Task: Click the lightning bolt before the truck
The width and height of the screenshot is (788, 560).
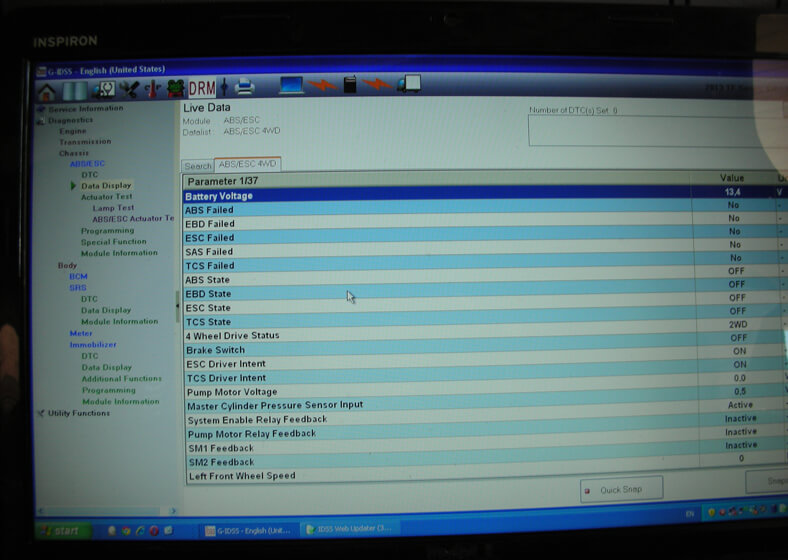Action: [377, 84]
